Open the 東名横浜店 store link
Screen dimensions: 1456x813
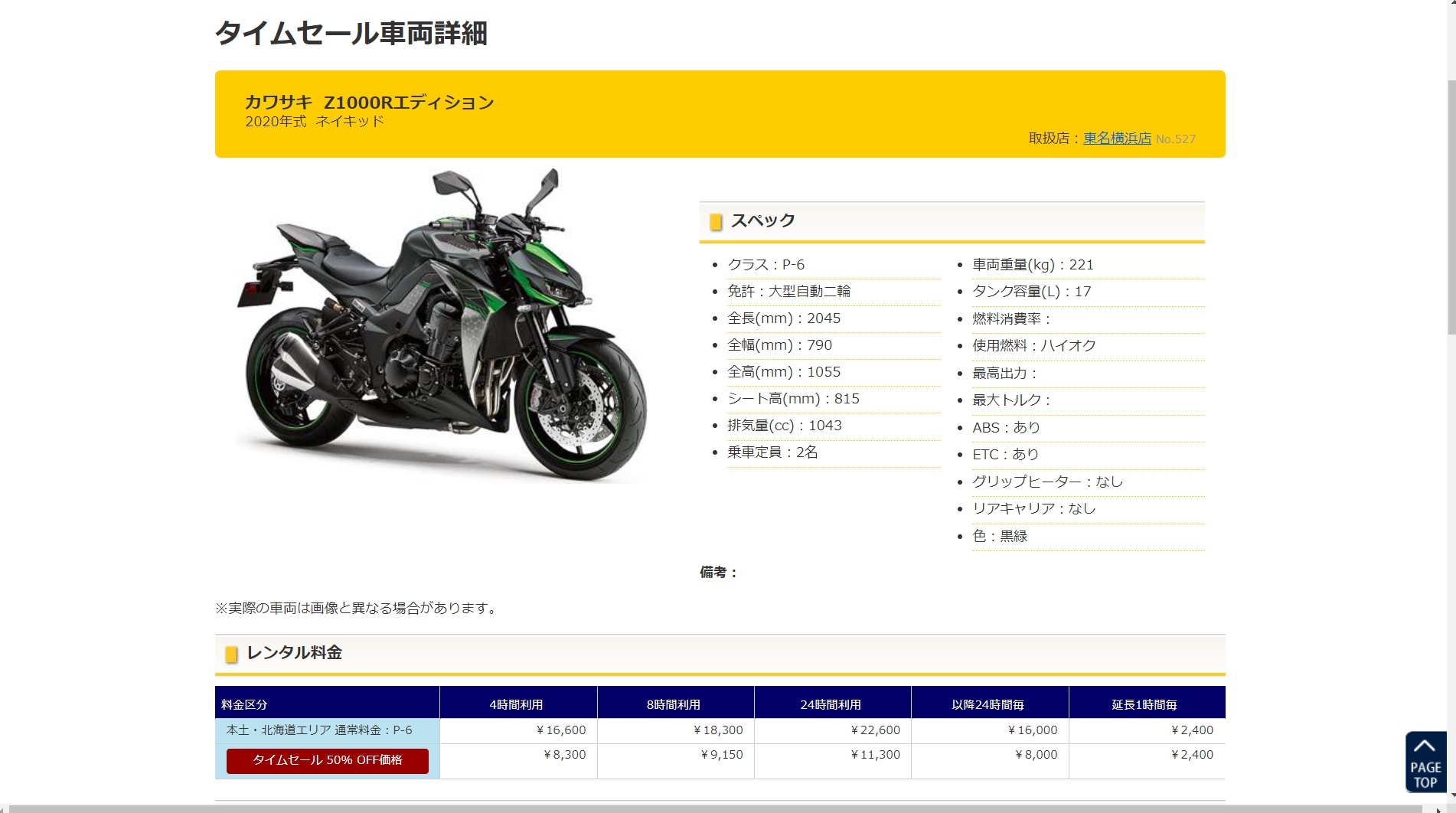click(x=1117, y=139)
